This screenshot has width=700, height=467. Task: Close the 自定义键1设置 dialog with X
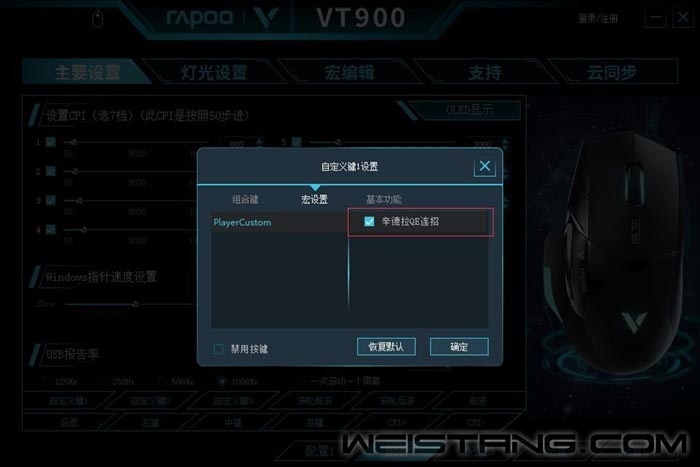[x=484, y=167]
